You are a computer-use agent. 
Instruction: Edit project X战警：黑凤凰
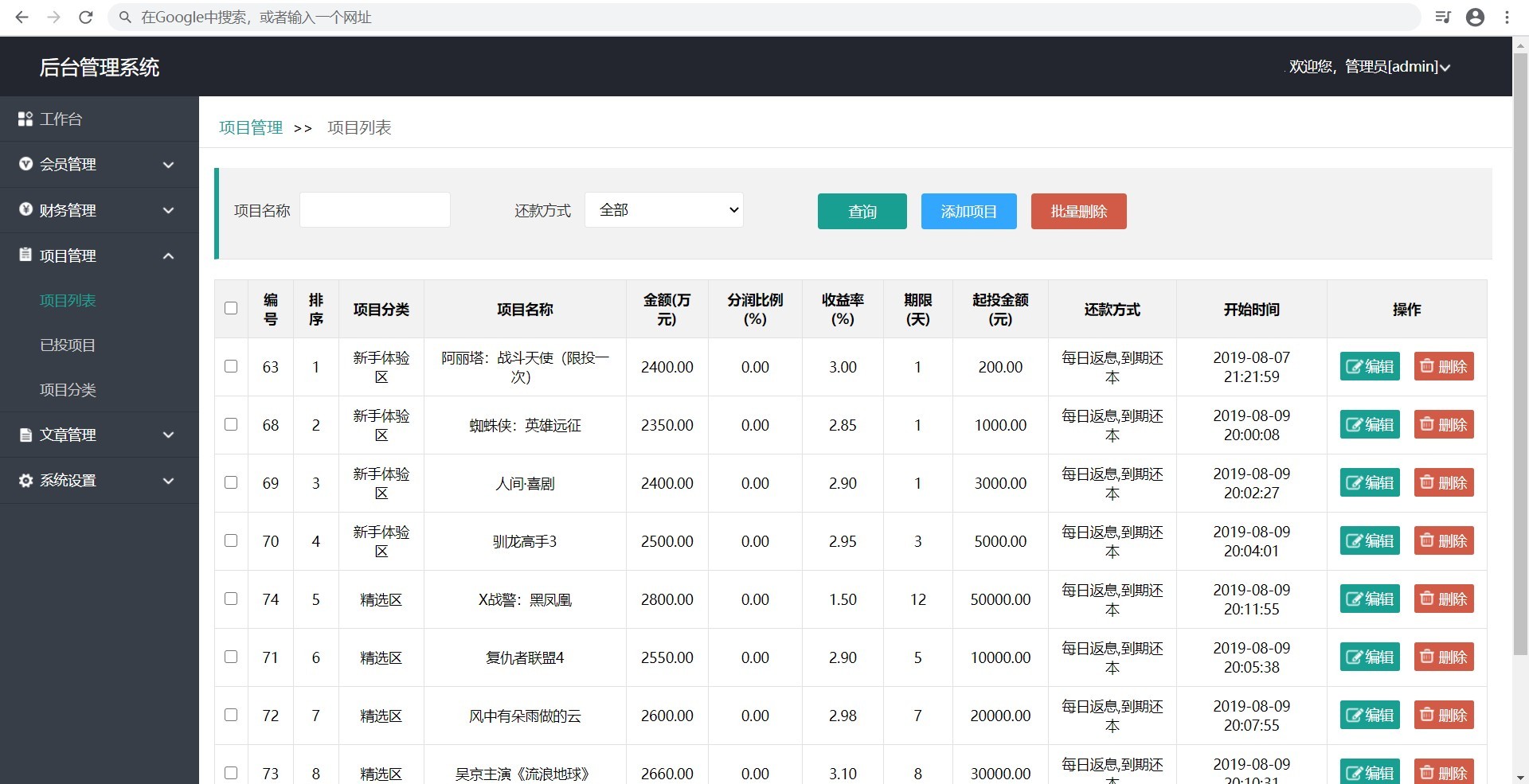pyautogui.click(x=1370, y=599)
